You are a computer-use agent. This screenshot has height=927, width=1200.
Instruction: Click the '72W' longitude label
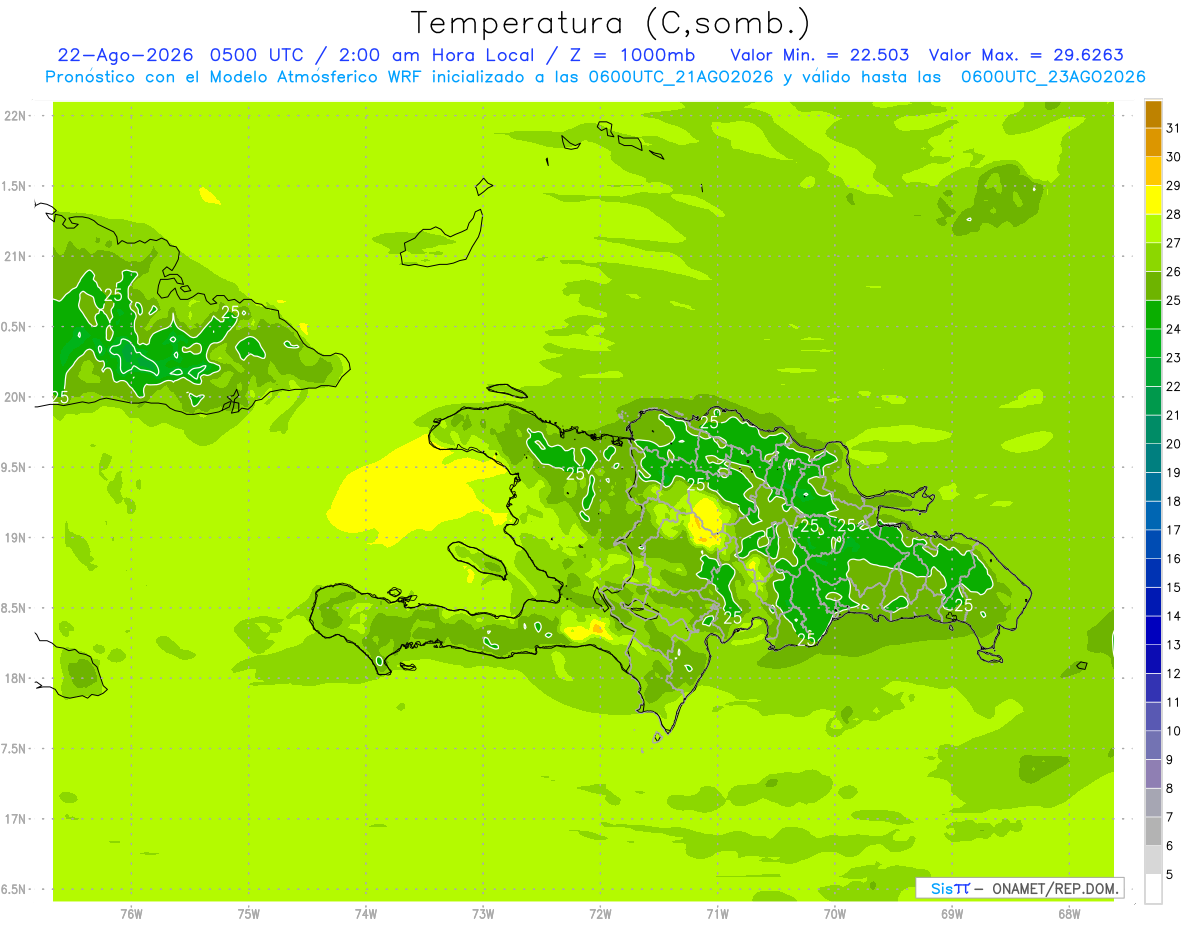(600, 914)
